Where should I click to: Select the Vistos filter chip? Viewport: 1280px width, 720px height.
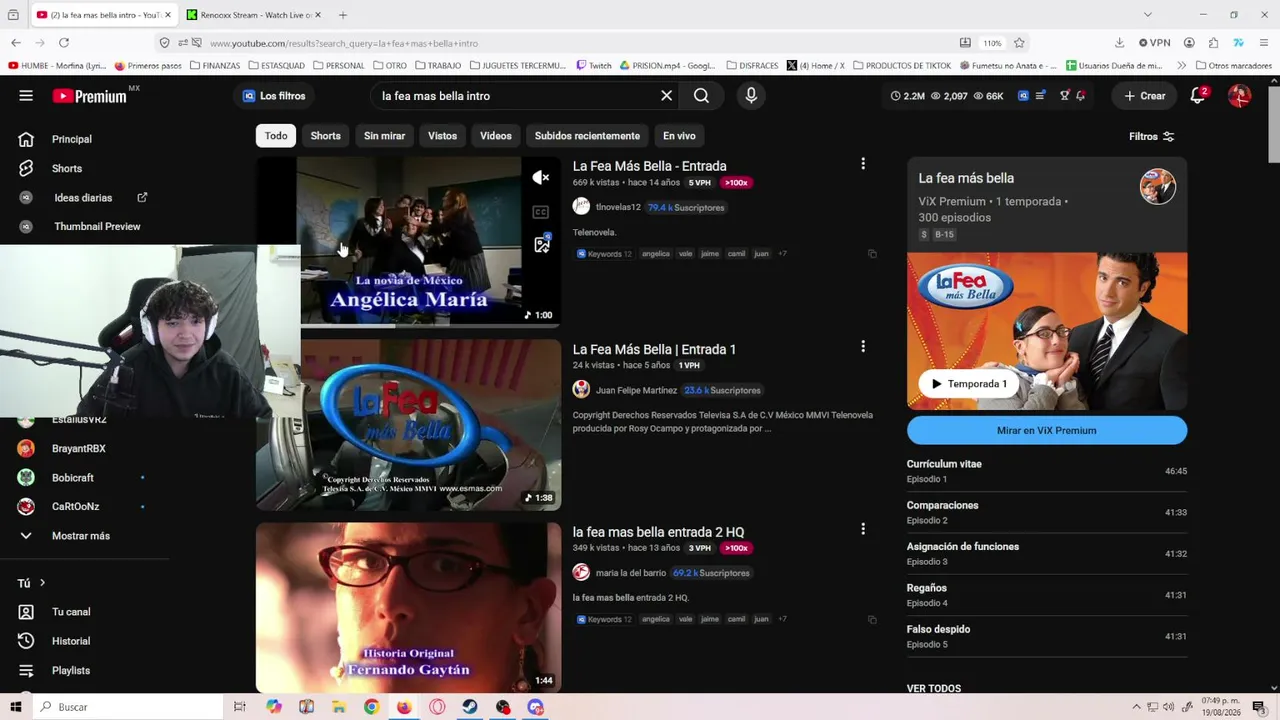tap(442, 136)
